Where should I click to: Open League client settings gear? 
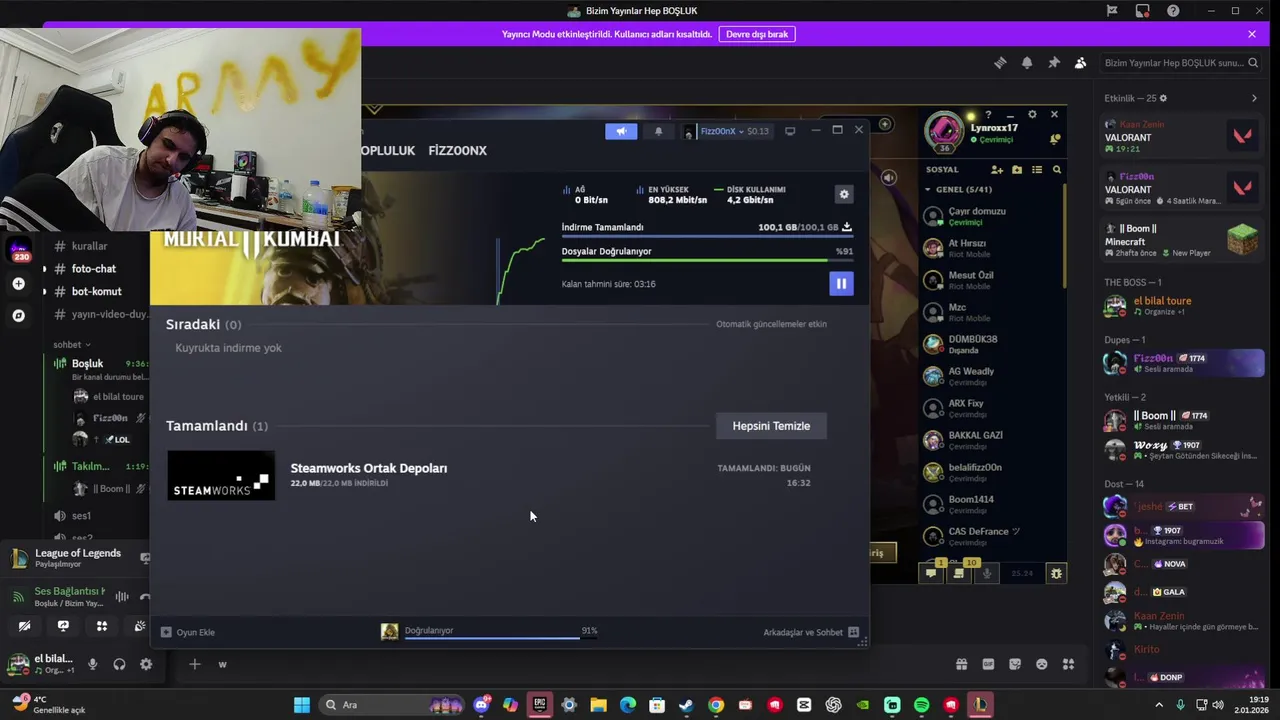click(1032, 114)
